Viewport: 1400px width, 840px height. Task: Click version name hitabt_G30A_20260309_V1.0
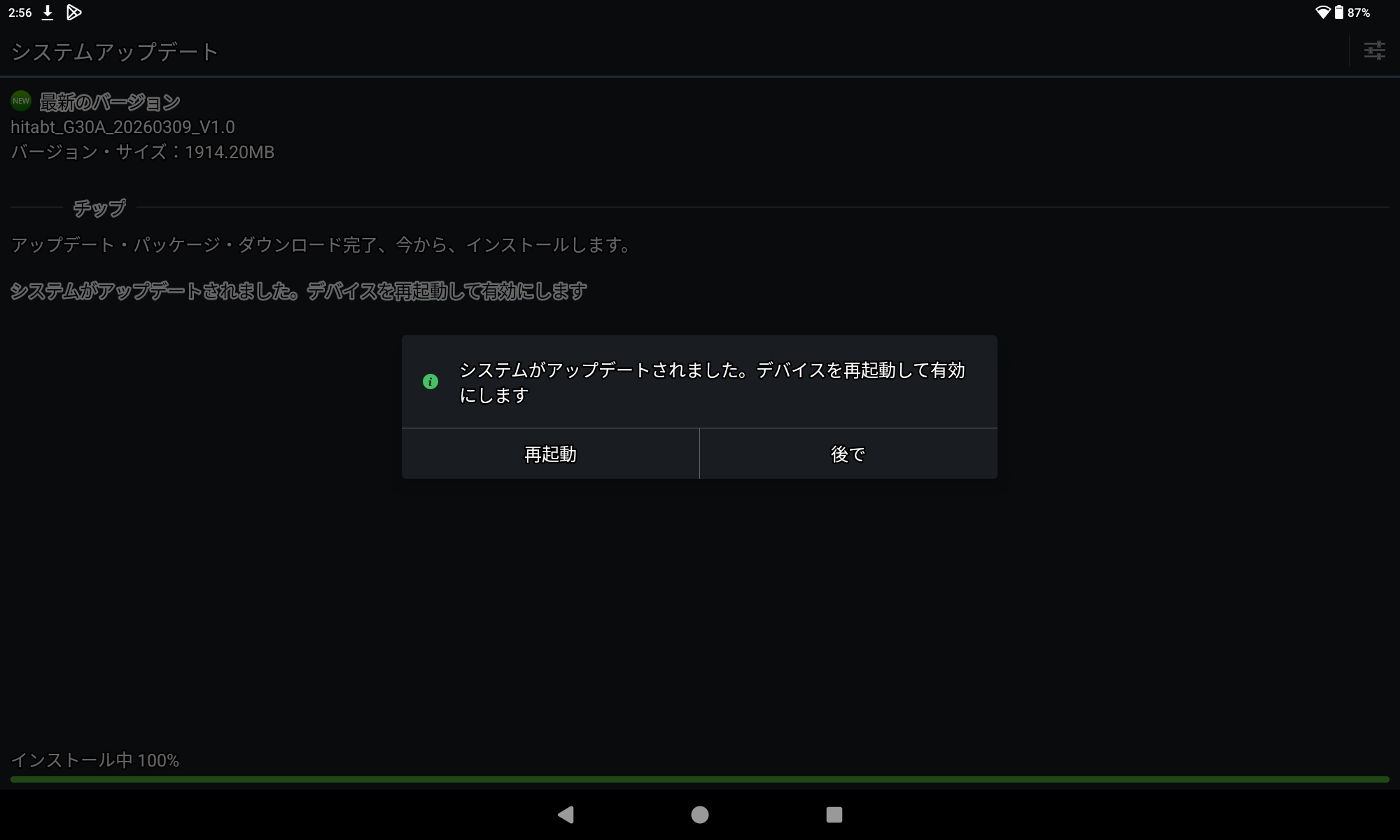[x=122, y=127]
